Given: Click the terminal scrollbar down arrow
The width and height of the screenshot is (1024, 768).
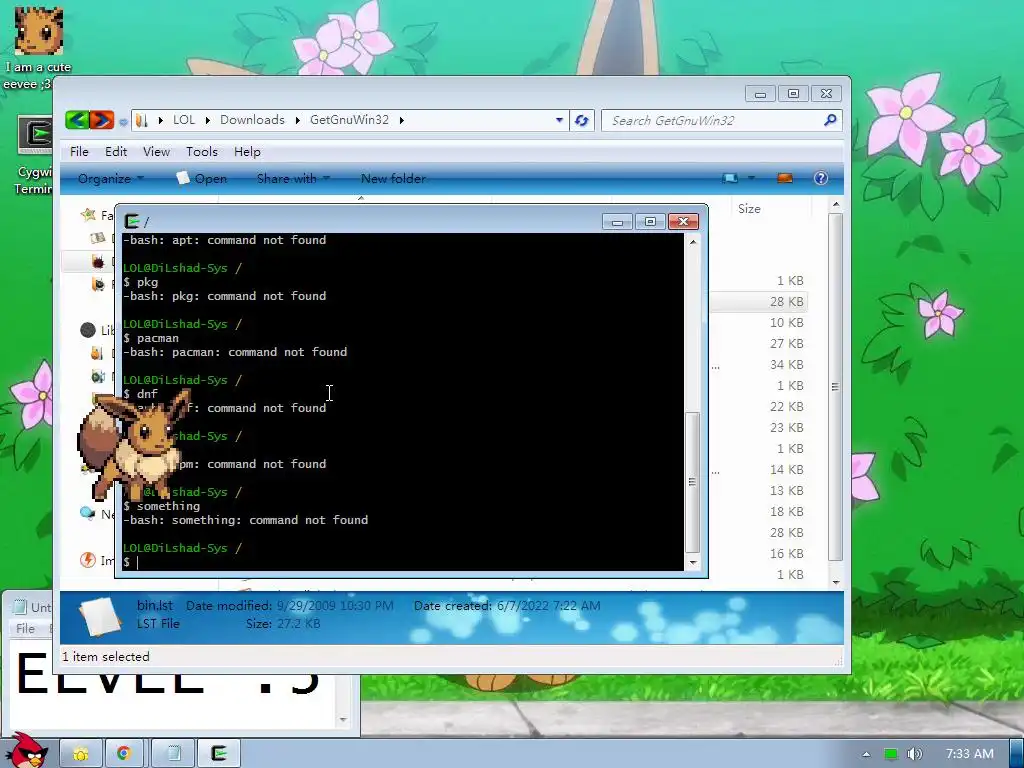Looking at the screenshot, I should click(693, 562).
